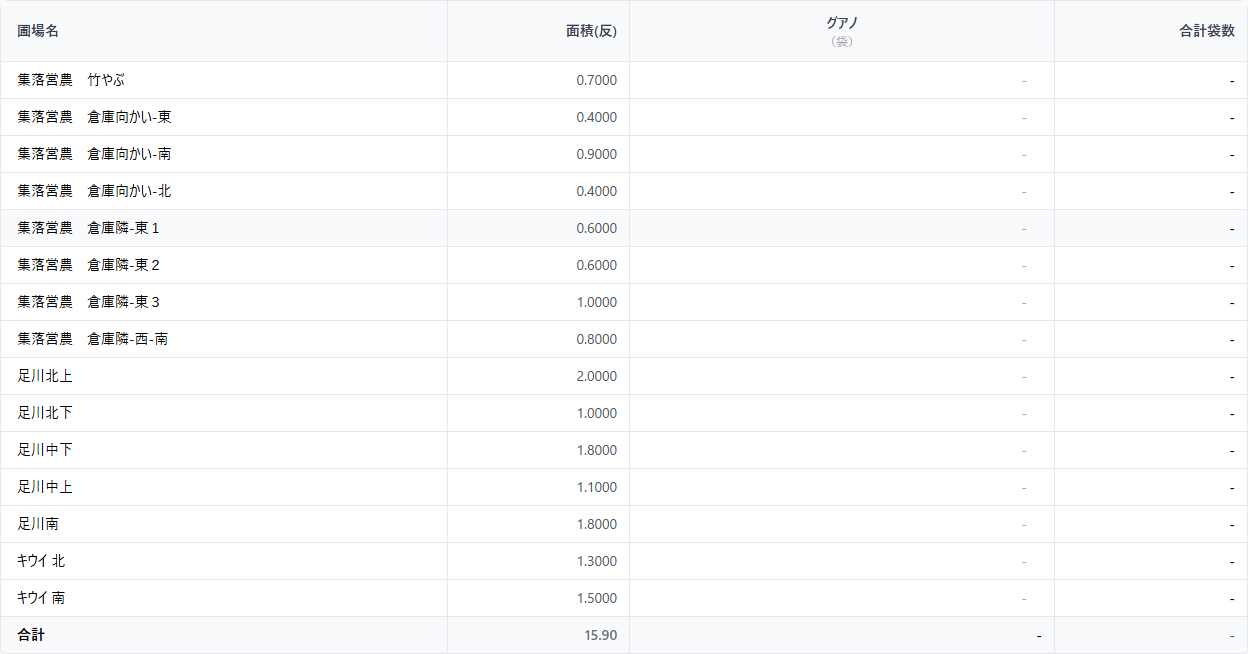The width and height of the screenshot is (1248, 654).
Task: Select the 足川中下 field name
Action: point(45,450)
